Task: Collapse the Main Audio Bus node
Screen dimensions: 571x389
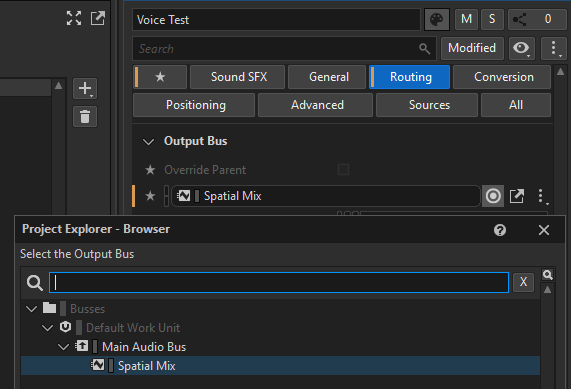Action: (x=63, y=347)
